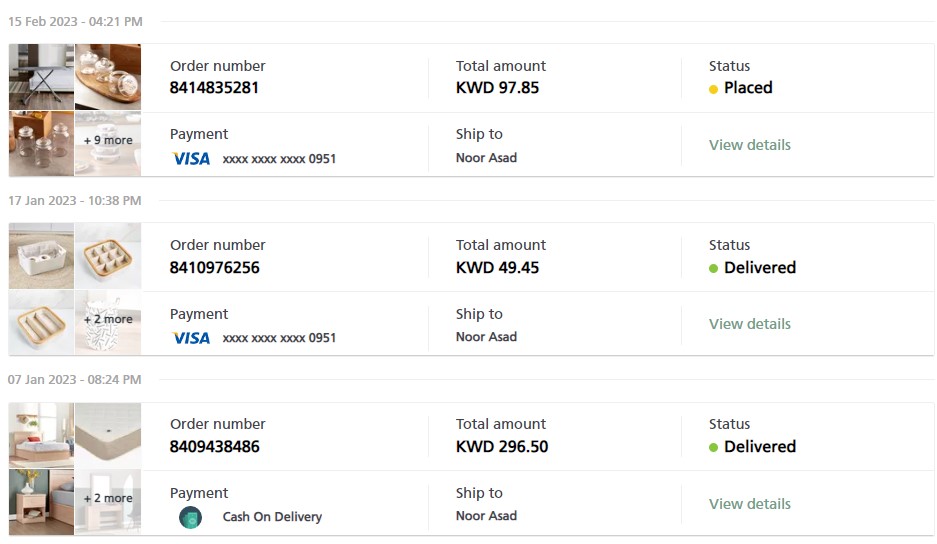
Task: Open the ironing board product thumbnail
Action: pos(41,77)
